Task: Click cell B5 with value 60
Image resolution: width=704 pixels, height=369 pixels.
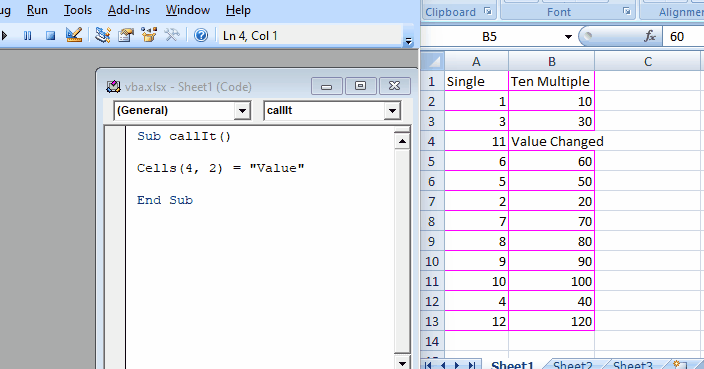Action: tap(552, 161)
